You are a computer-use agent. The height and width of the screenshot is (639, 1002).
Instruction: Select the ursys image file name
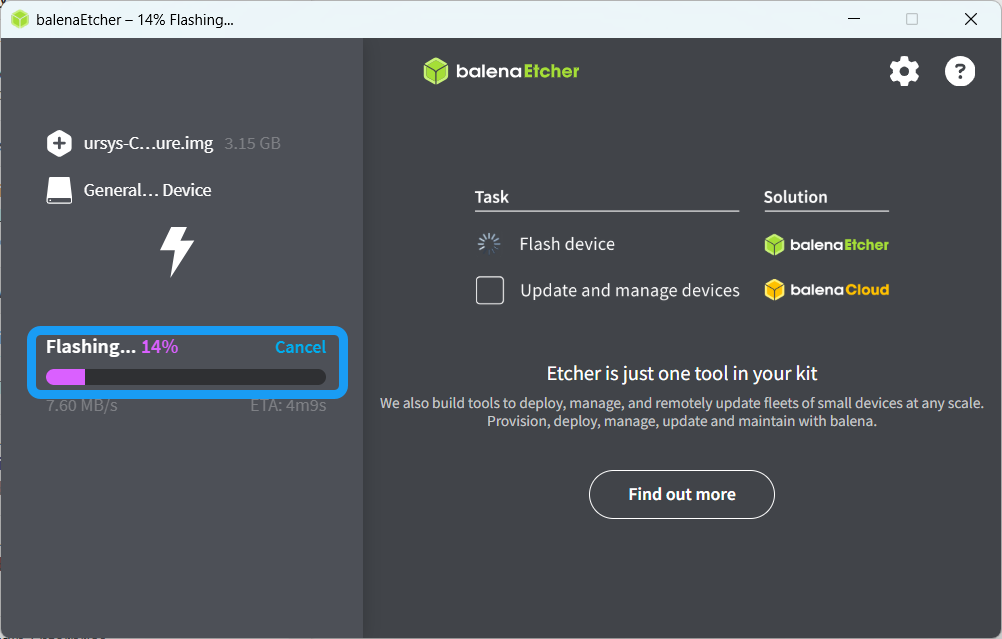click(148, 143)
